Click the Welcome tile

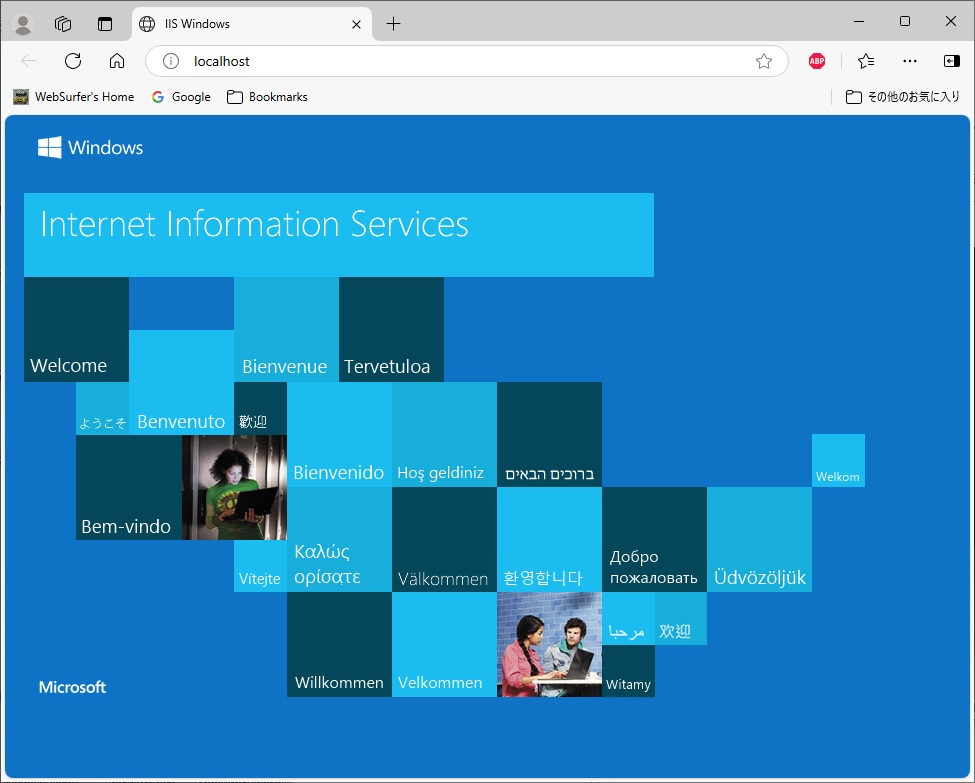point(76,329)
